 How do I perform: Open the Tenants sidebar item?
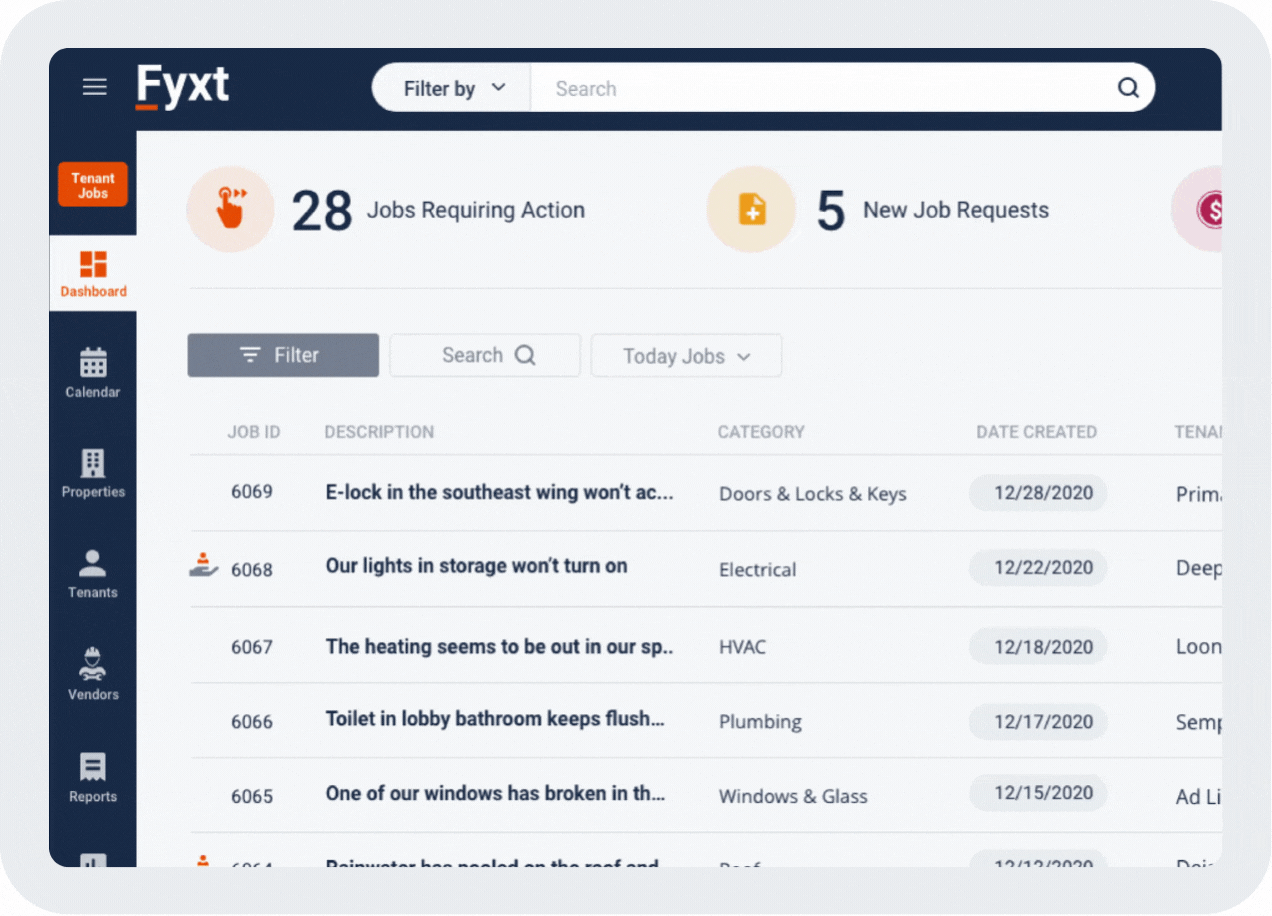click(93, 574)
